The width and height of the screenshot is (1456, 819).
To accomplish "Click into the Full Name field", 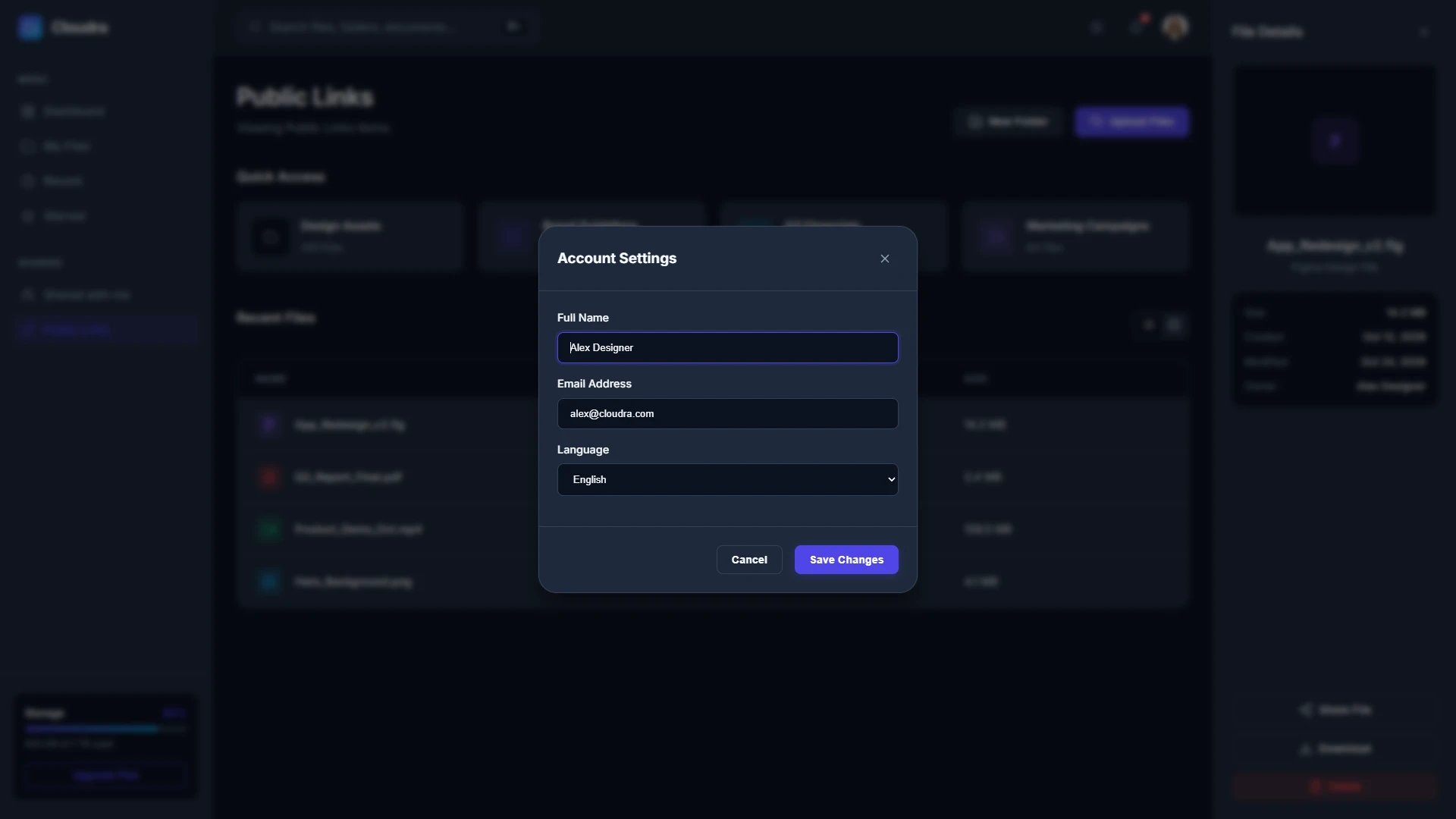I will click(727, 347).
